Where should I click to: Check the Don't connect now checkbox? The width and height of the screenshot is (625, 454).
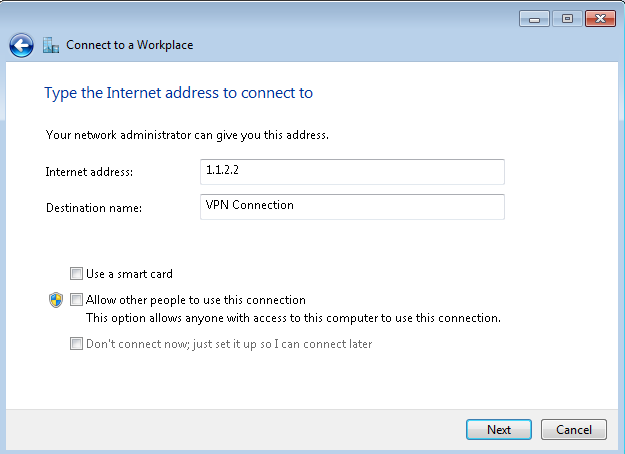[76, 344]
